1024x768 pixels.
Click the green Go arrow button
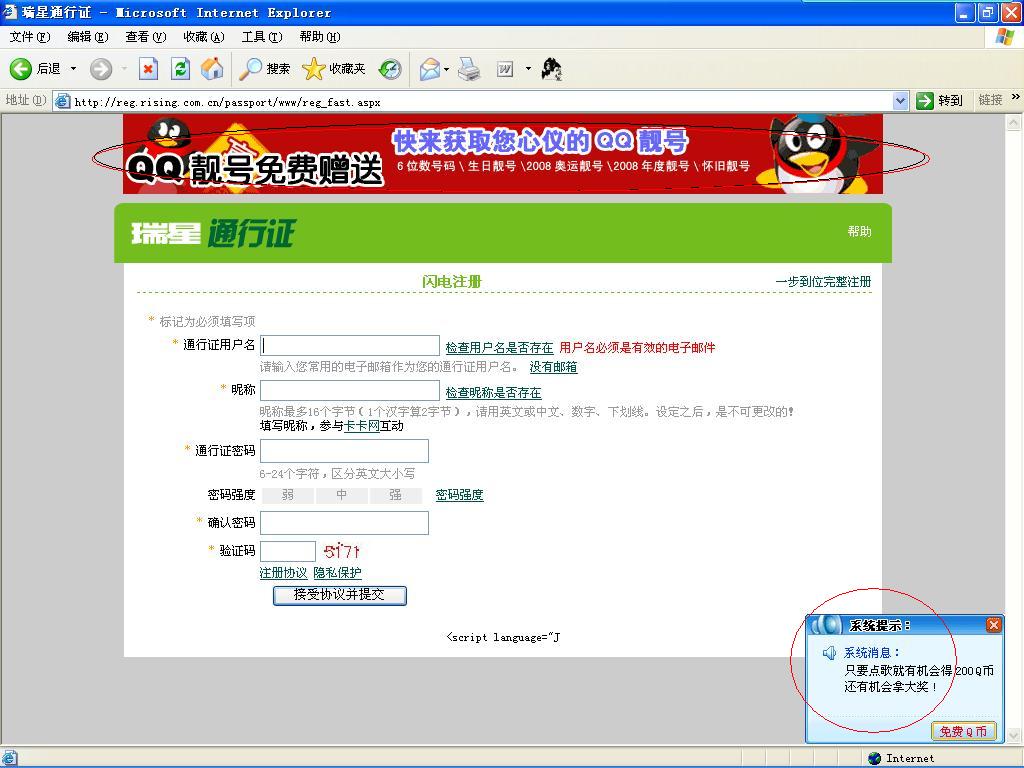click(925, 101)
